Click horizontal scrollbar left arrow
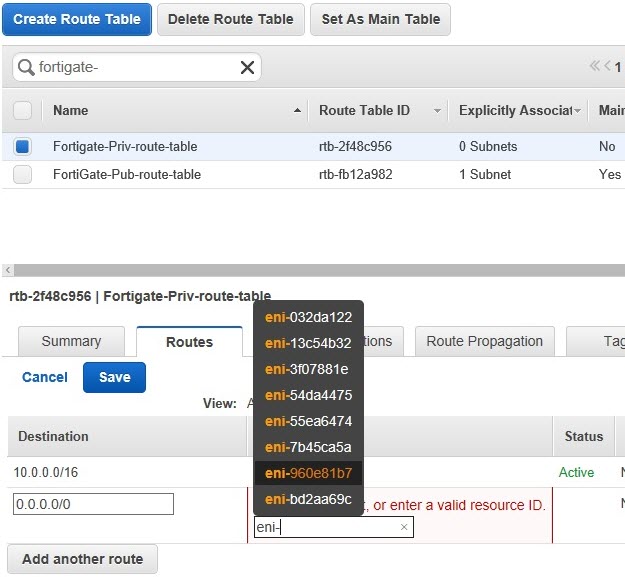This screenshot has height=577, width=625. pyautogui.click(x=8, y=270)
